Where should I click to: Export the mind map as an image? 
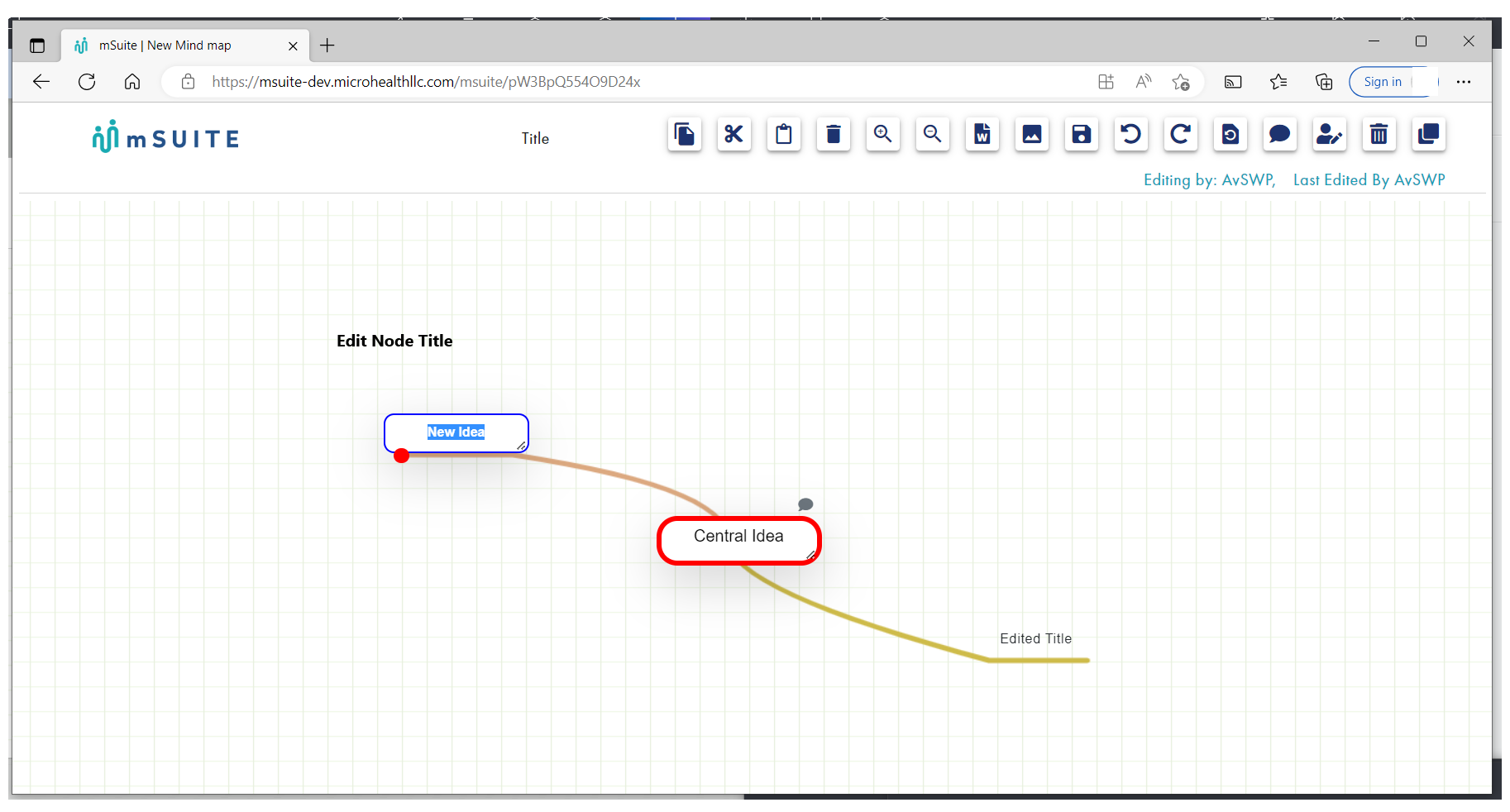(1032, 135)
